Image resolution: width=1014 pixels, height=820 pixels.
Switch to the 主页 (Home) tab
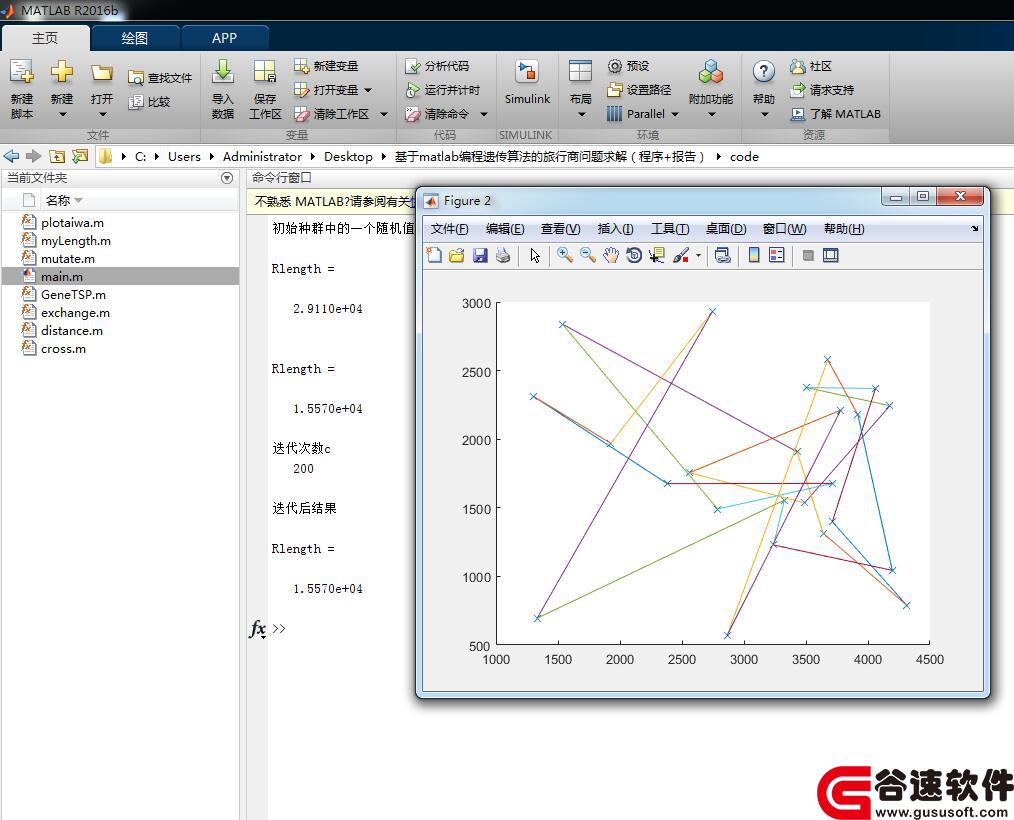tap(45, 38)
